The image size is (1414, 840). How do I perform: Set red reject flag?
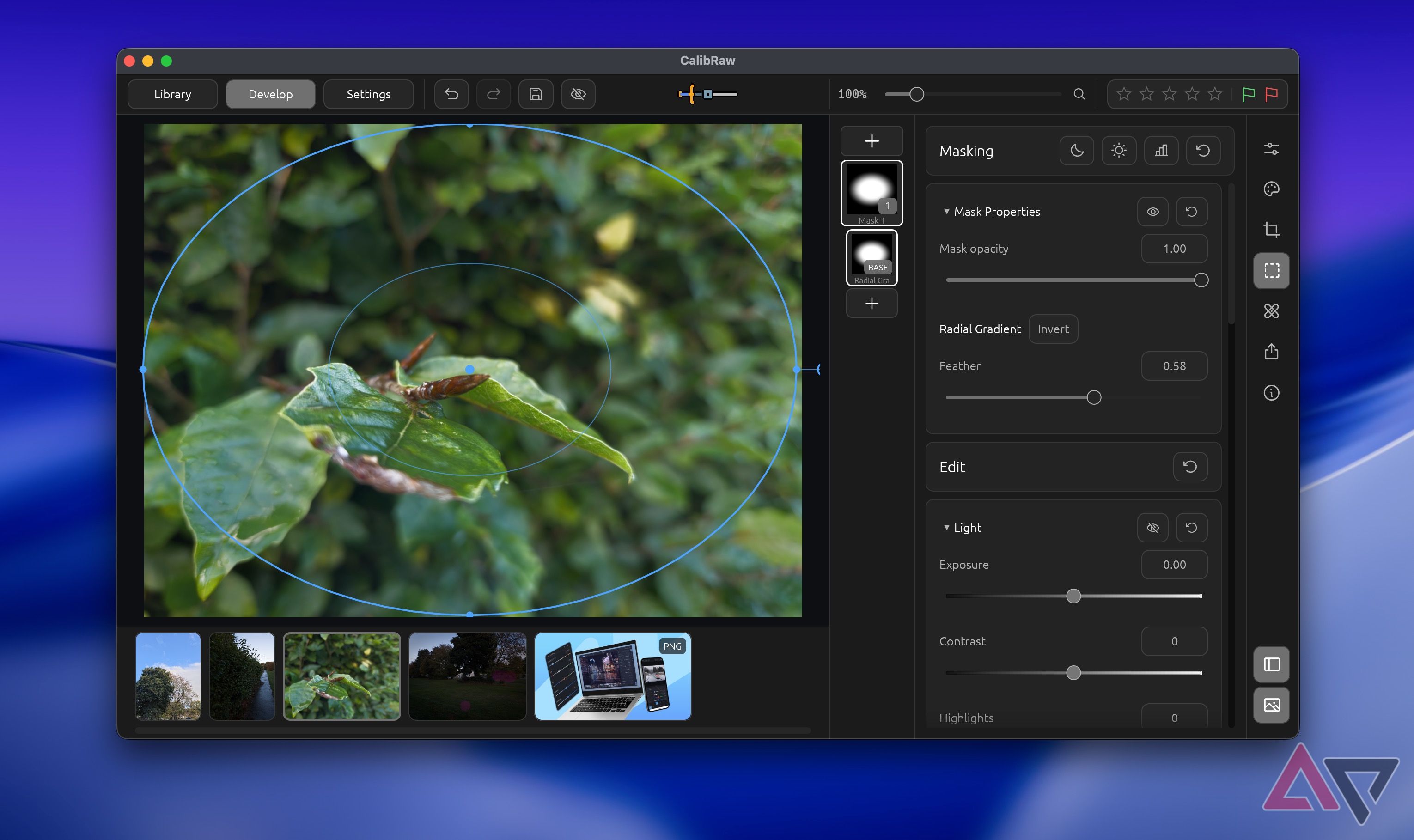(x=1271, y=94)
